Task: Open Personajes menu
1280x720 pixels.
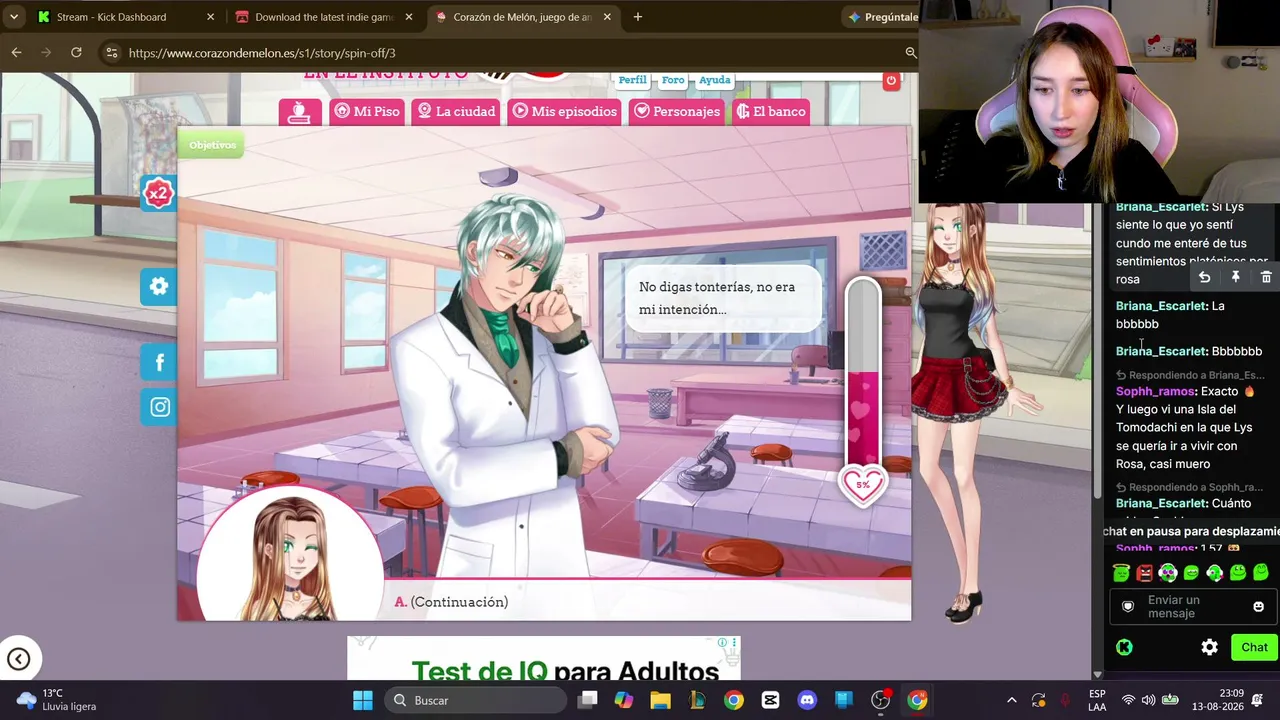Action: tap(677, 111)
